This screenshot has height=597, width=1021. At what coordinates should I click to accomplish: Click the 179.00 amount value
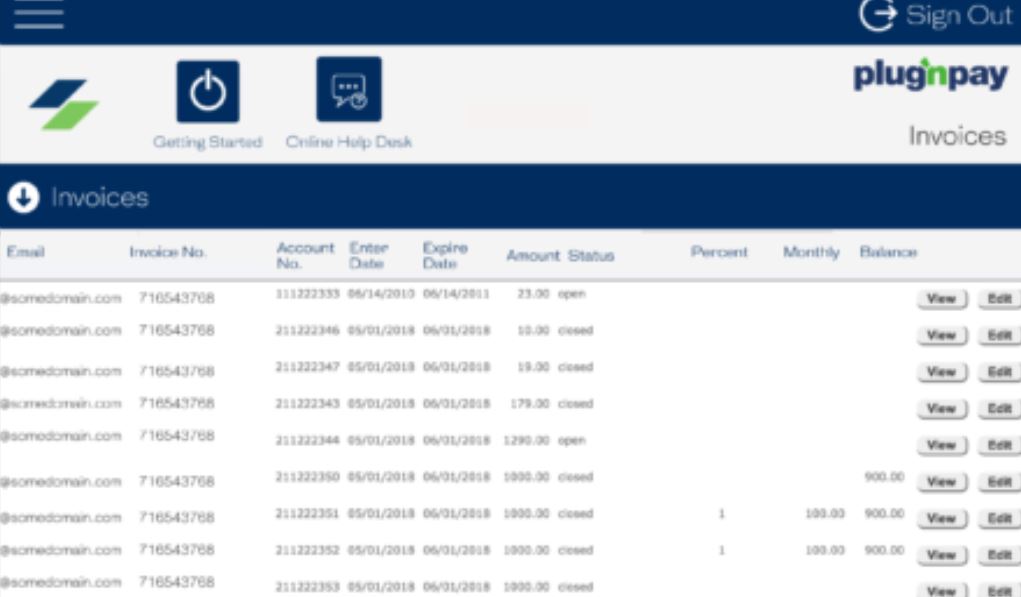[530, 404]
